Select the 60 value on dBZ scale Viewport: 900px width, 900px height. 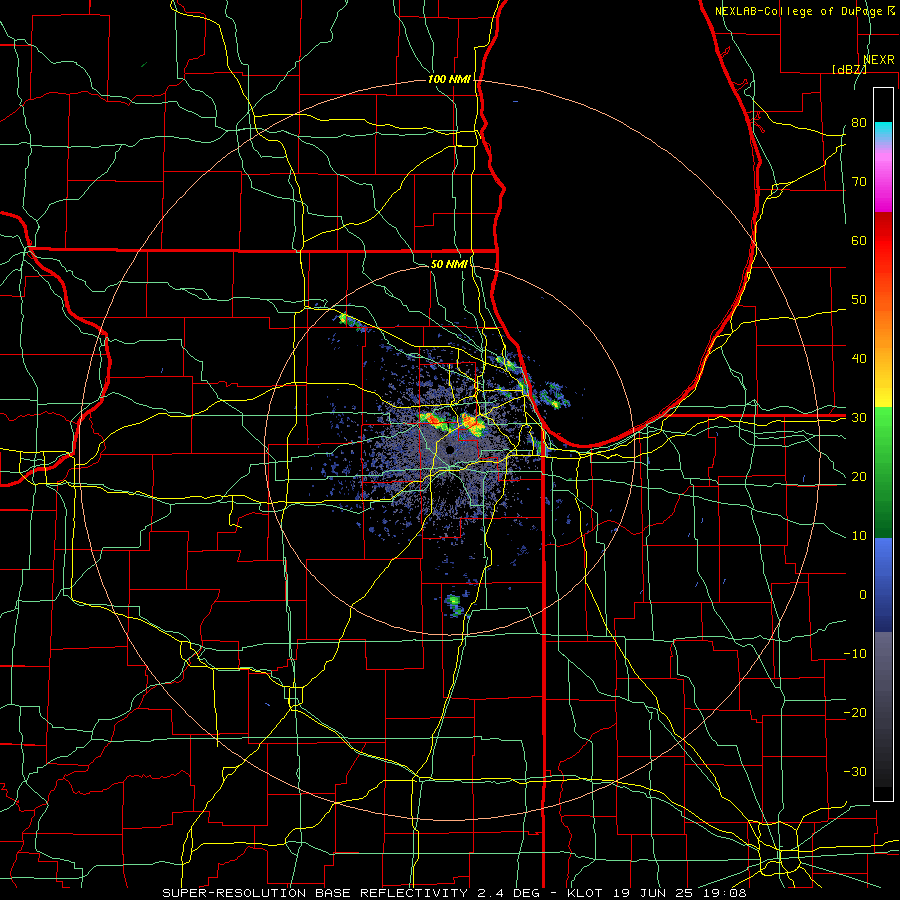(859, 240)
